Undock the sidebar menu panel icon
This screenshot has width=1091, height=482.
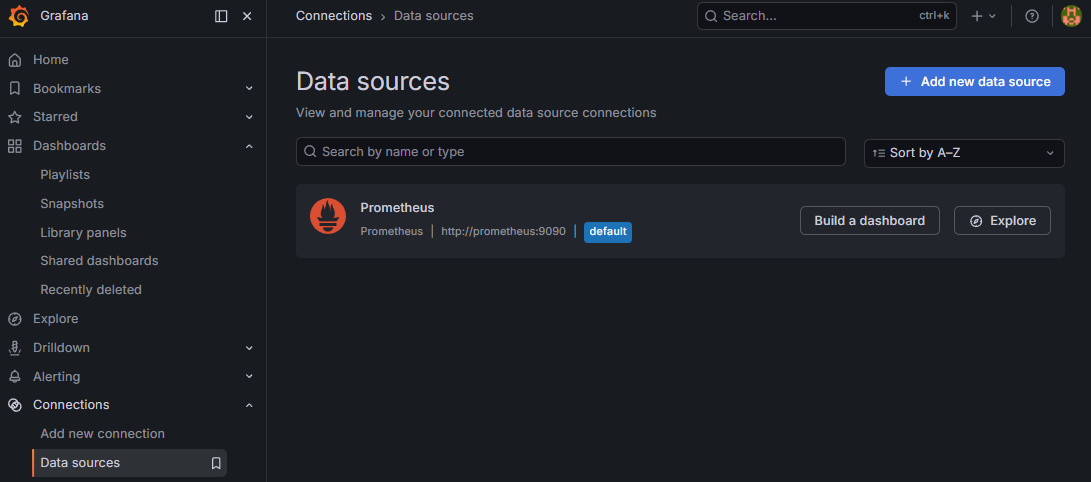pyautogui.click(x=221, y=16)
